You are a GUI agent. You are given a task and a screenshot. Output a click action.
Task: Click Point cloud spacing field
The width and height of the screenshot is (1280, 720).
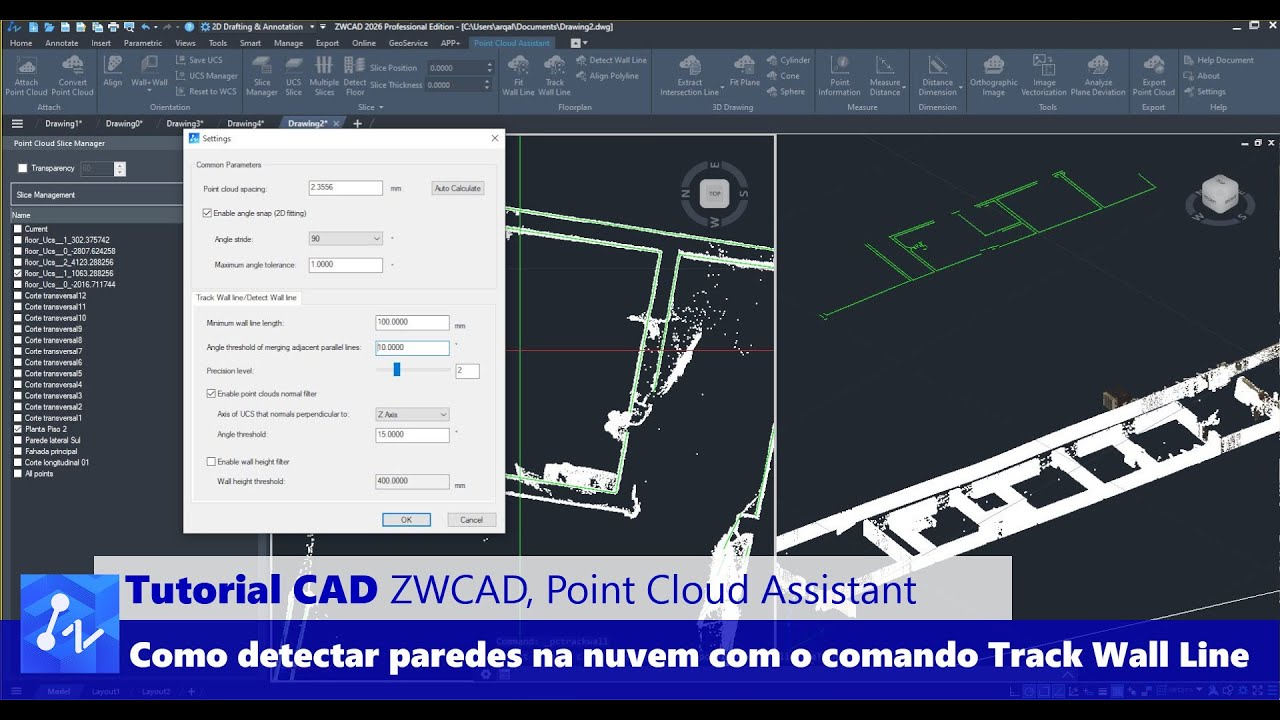[345, 188]
